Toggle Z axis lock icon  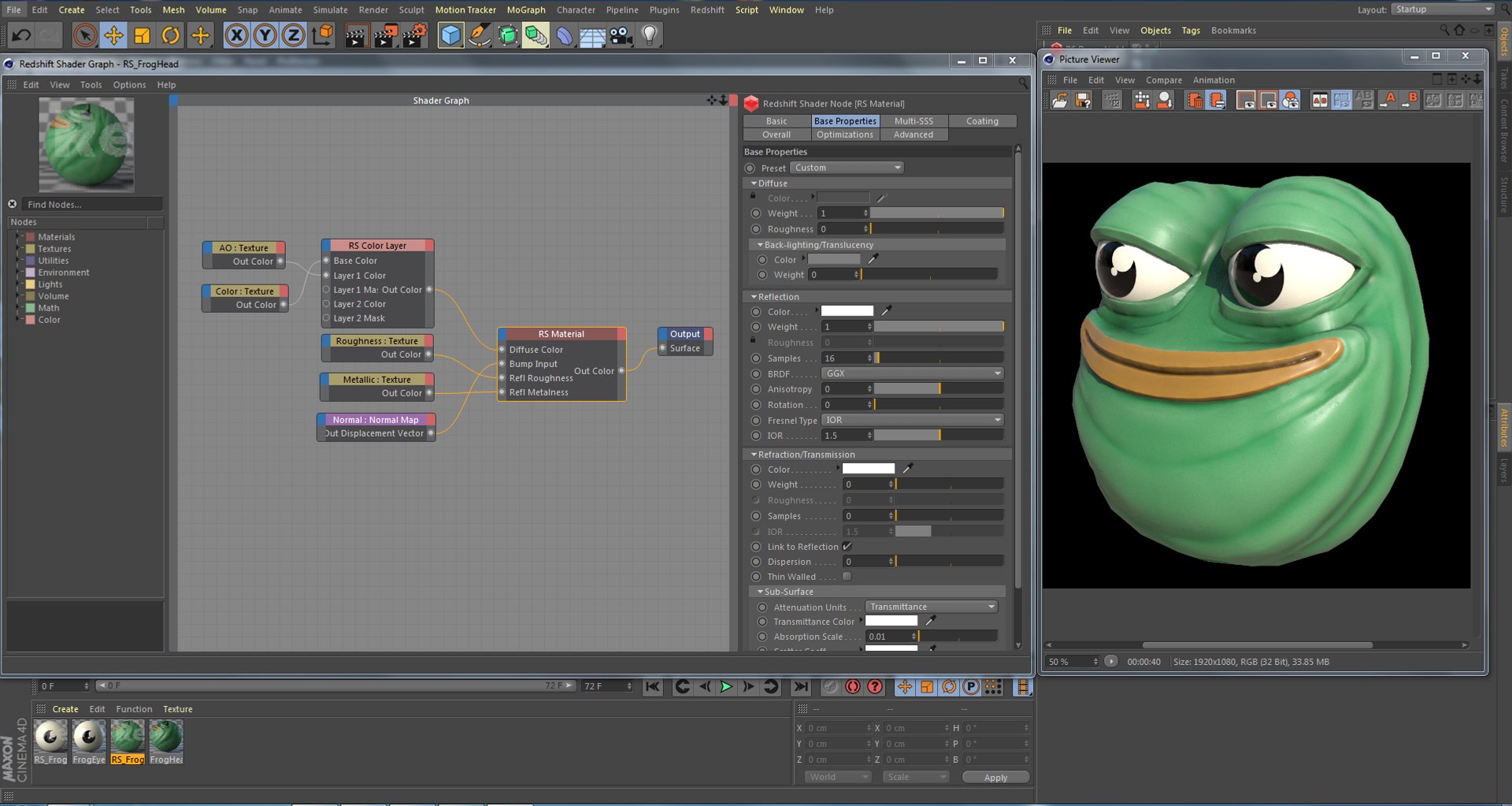pyautogui.click(x=294, y=35)
